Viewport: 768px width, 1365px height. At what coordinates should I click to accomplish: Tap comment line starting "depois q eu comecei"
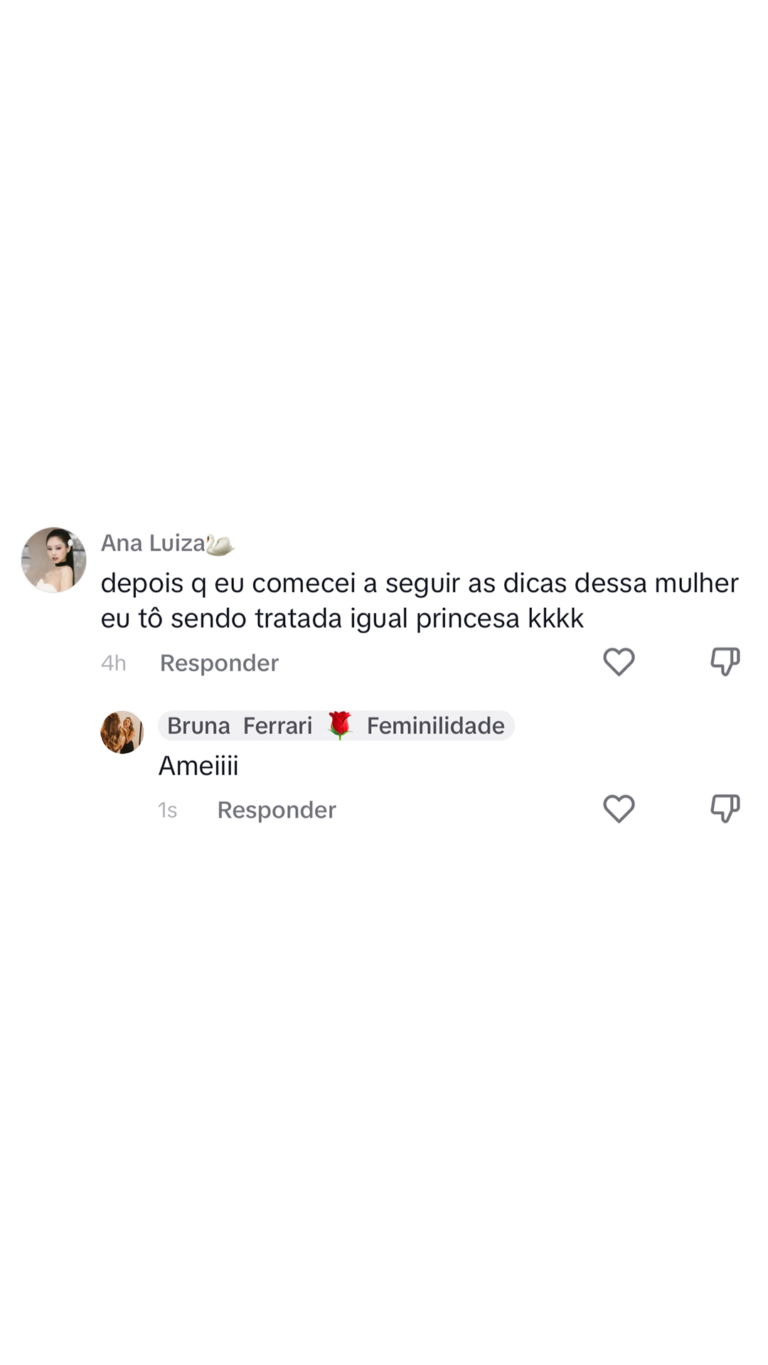[420, 583]
